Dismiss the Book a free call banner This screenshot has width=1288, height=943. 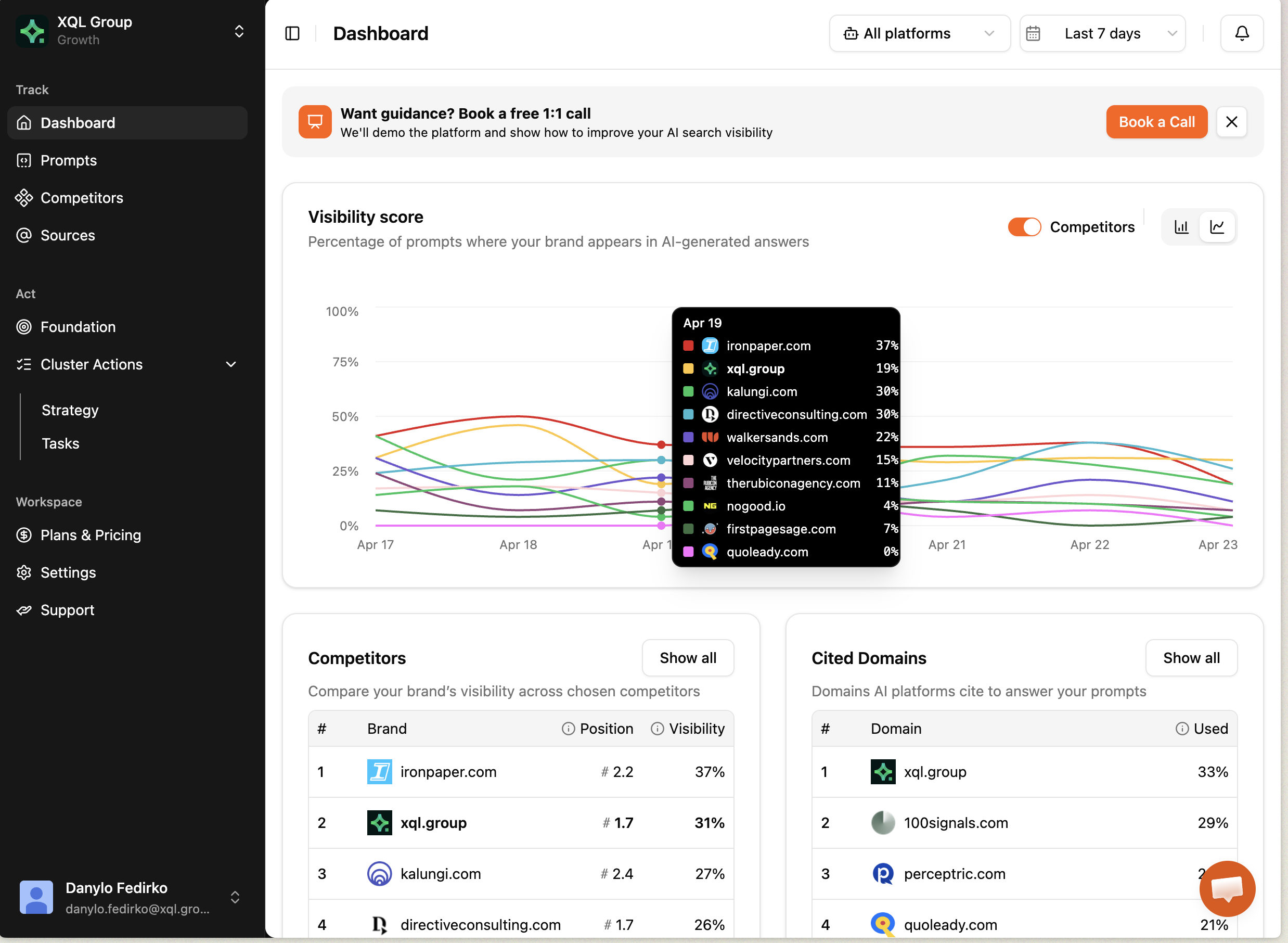click(x=1231, y=122)
